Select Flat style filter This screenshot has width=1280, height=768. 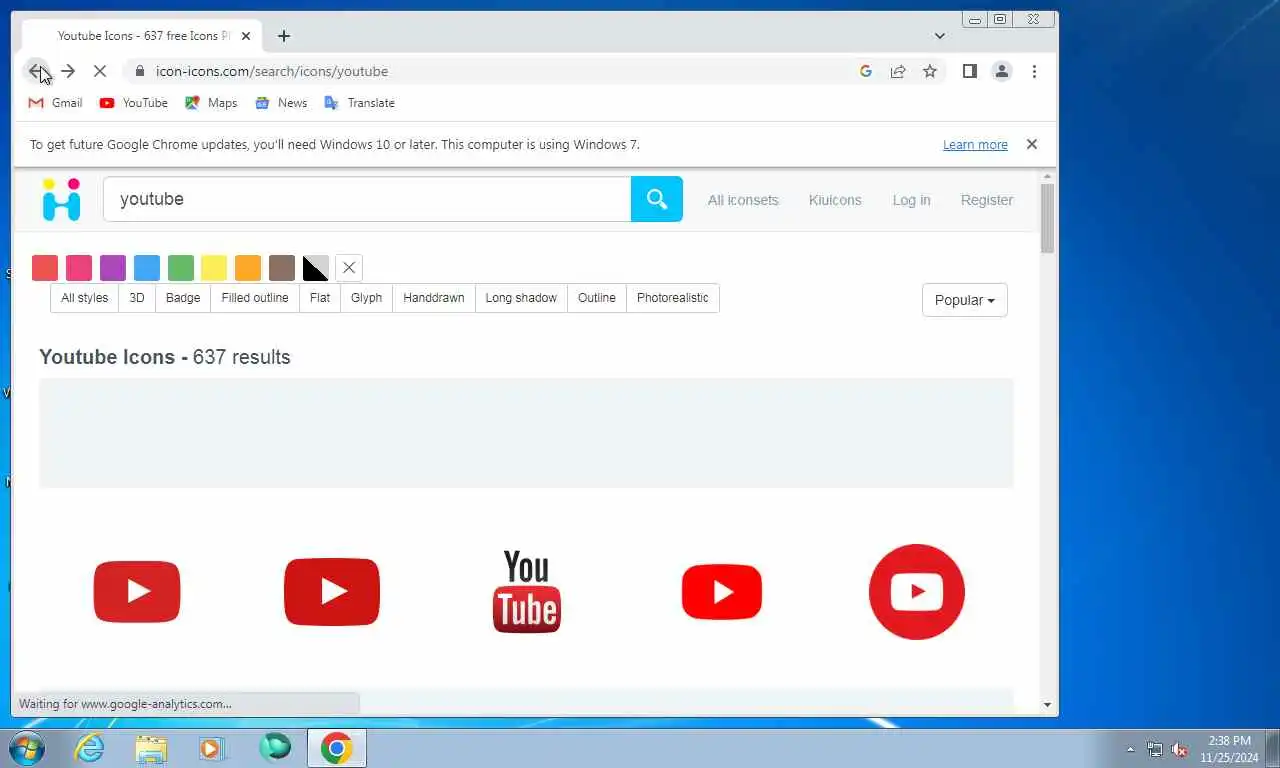320,298
